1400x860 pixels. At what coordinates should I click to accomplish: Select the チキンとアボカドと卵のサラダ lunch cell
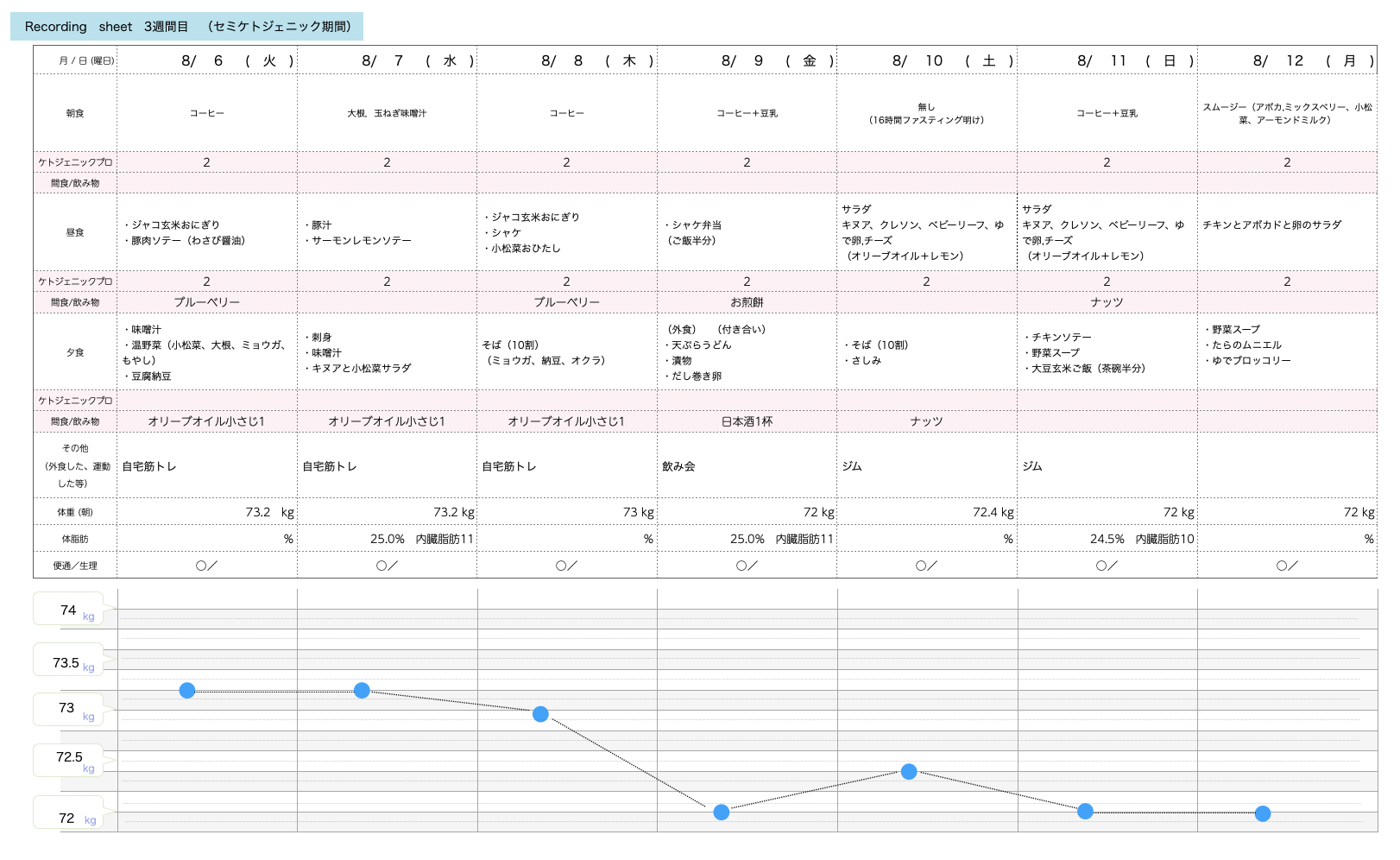click(x=1271, y=224)
